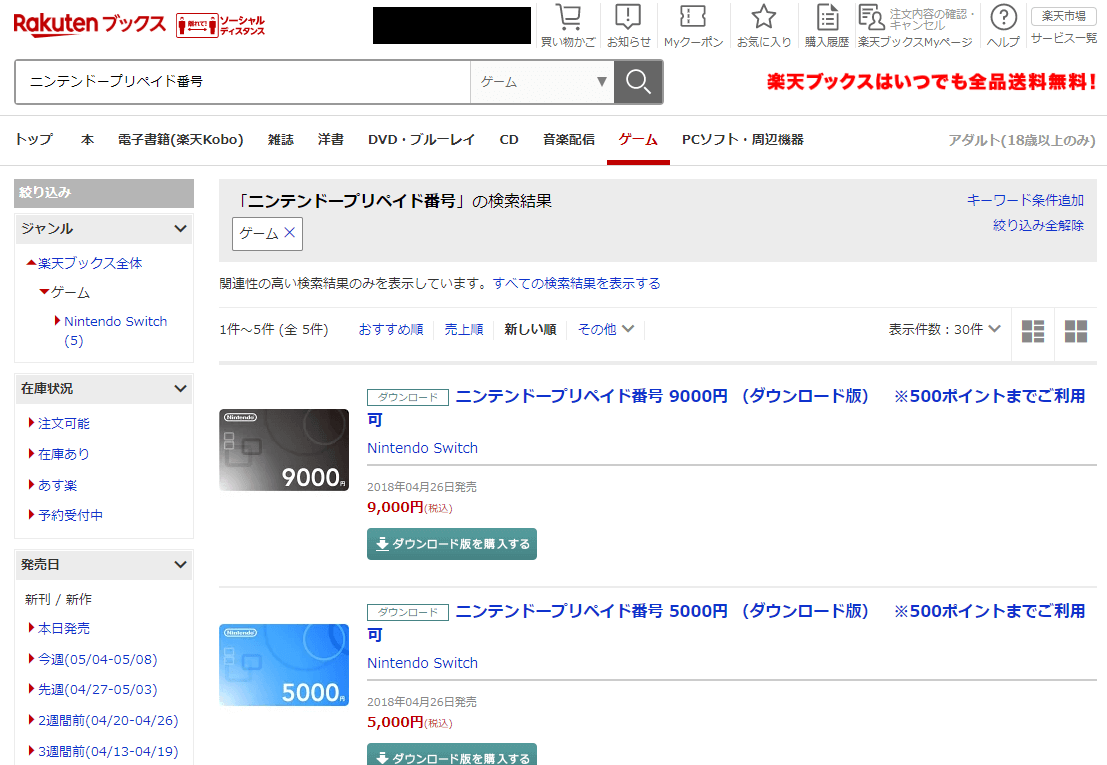Remove the ゲーム filter tag with X

tap(289, 233)
